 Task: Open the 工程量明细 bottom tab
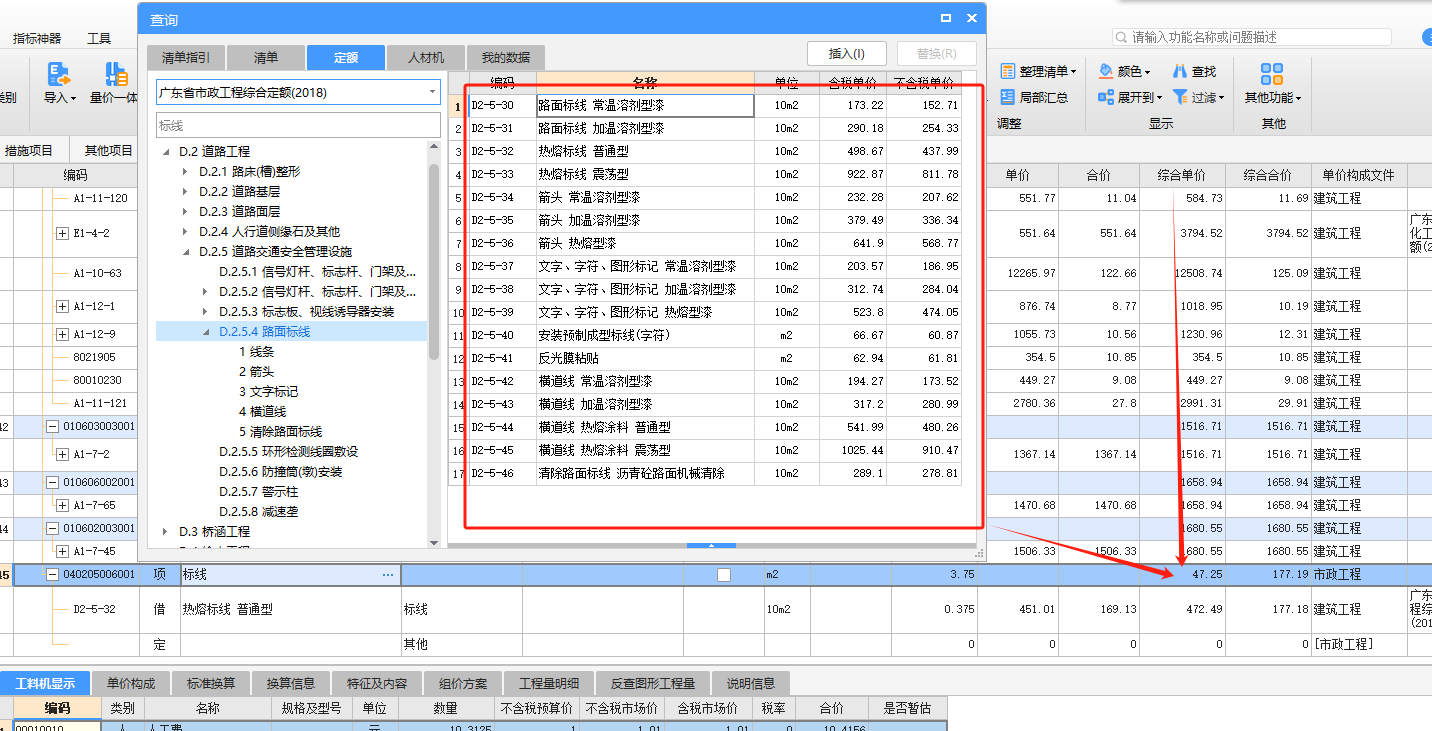(549, 683)
